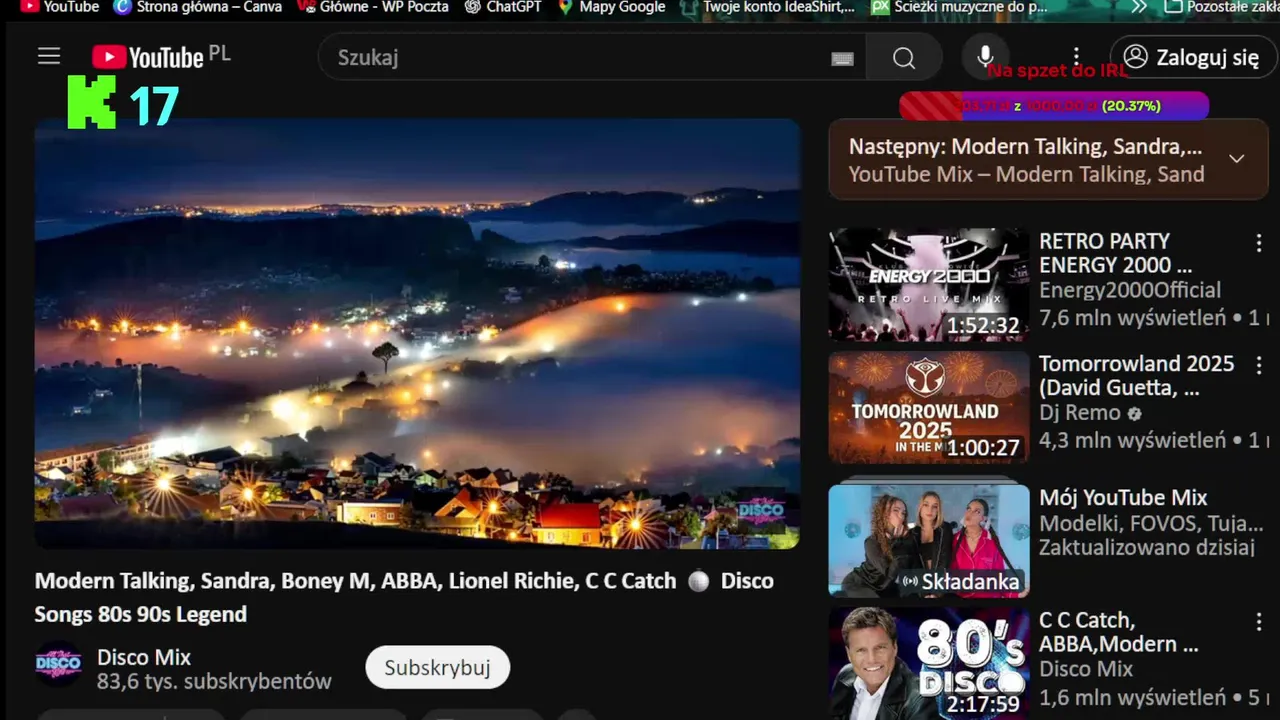Open the Pozostałe zakładki folder
The width and height of the screenshot is (1280, 720).
[x=1222, y=7]
